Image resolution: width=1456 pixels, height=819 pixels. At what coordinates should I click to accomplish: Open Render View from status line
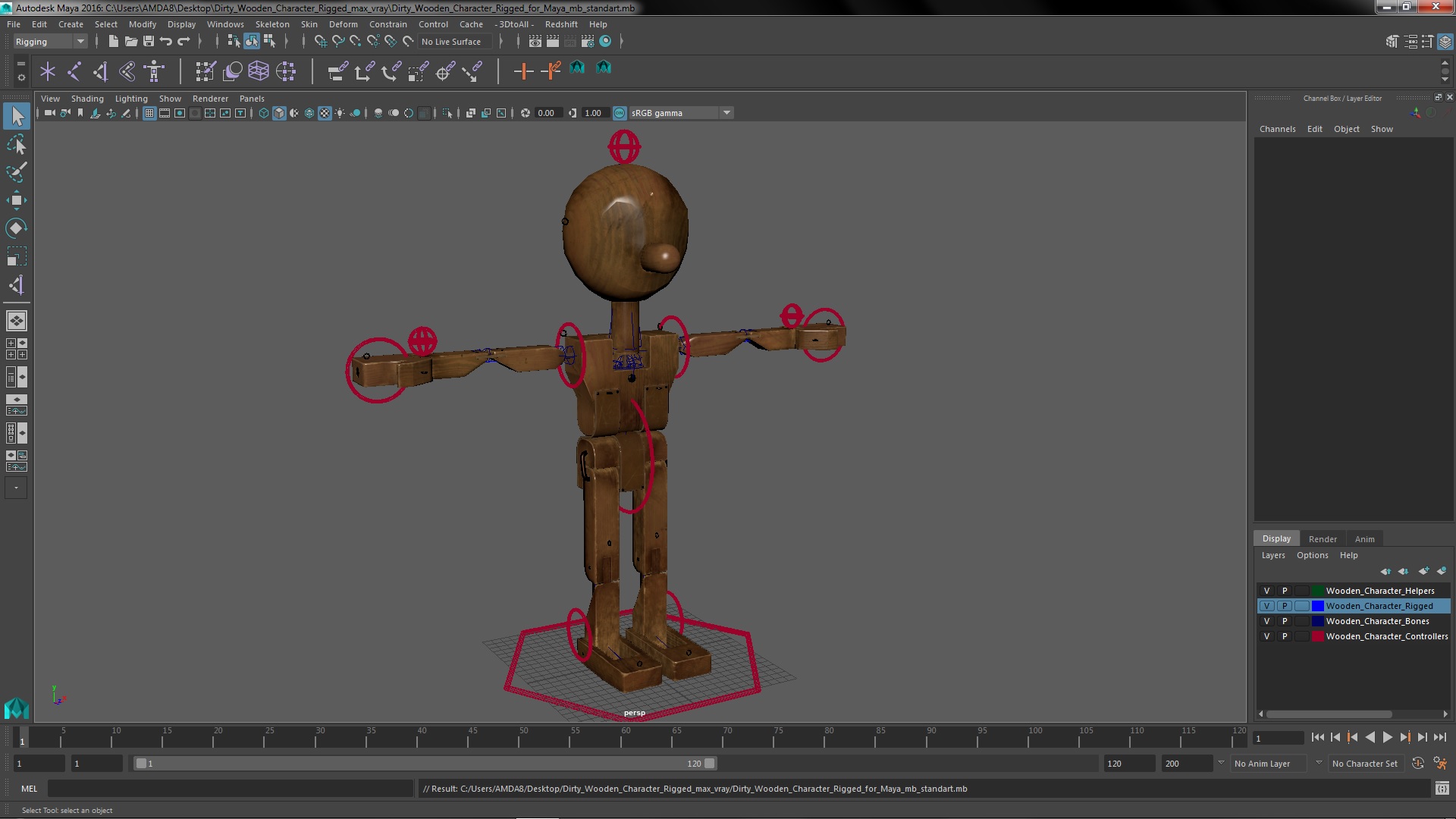click(x=535, y=41)
